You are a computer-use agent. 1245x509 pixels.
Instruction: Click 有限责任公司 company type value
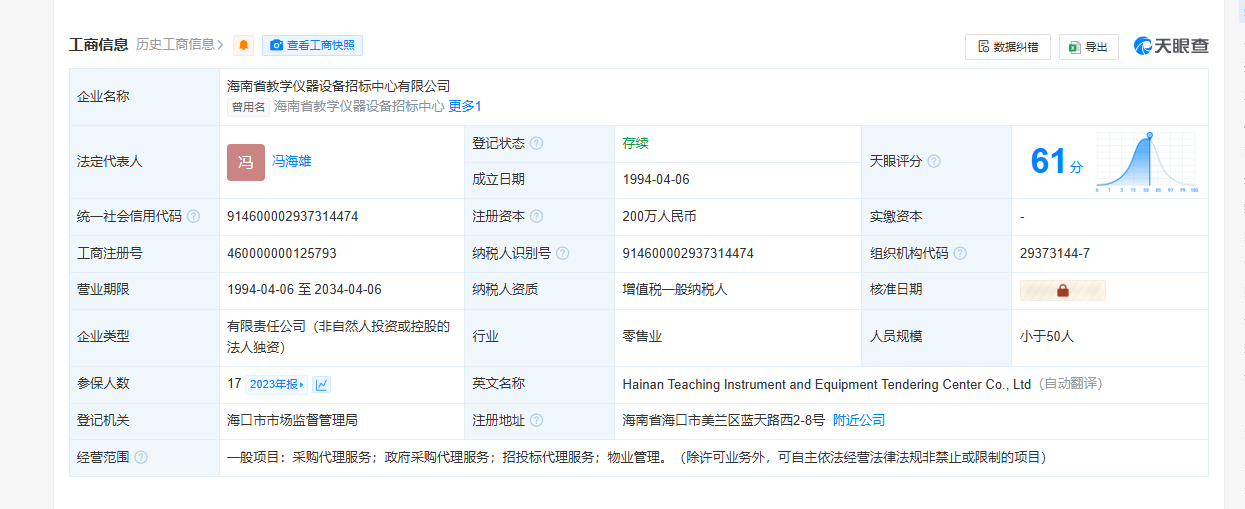(x=339, y=337)
